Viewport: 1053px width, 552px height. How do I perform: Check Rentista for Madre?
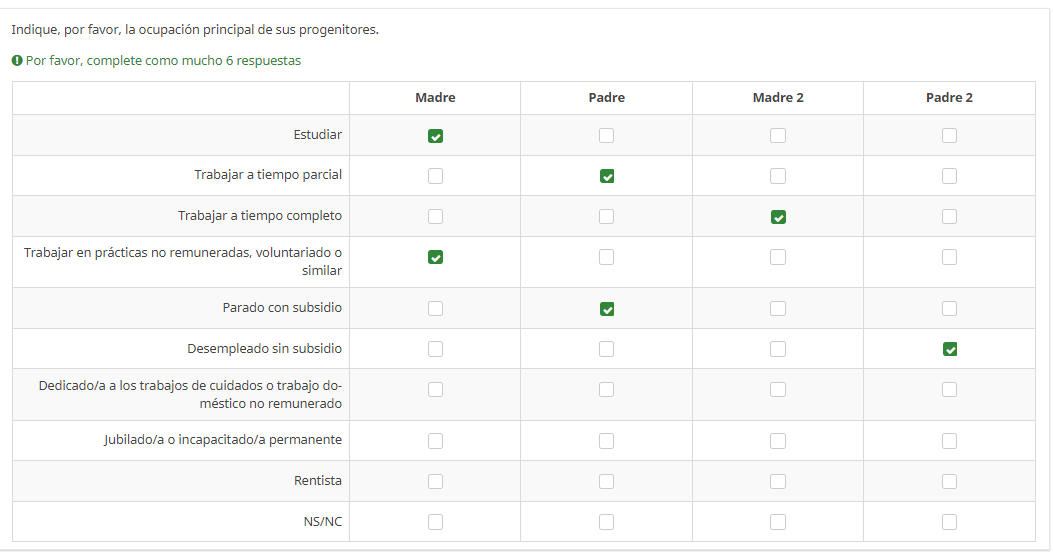(x=435, y=481)
